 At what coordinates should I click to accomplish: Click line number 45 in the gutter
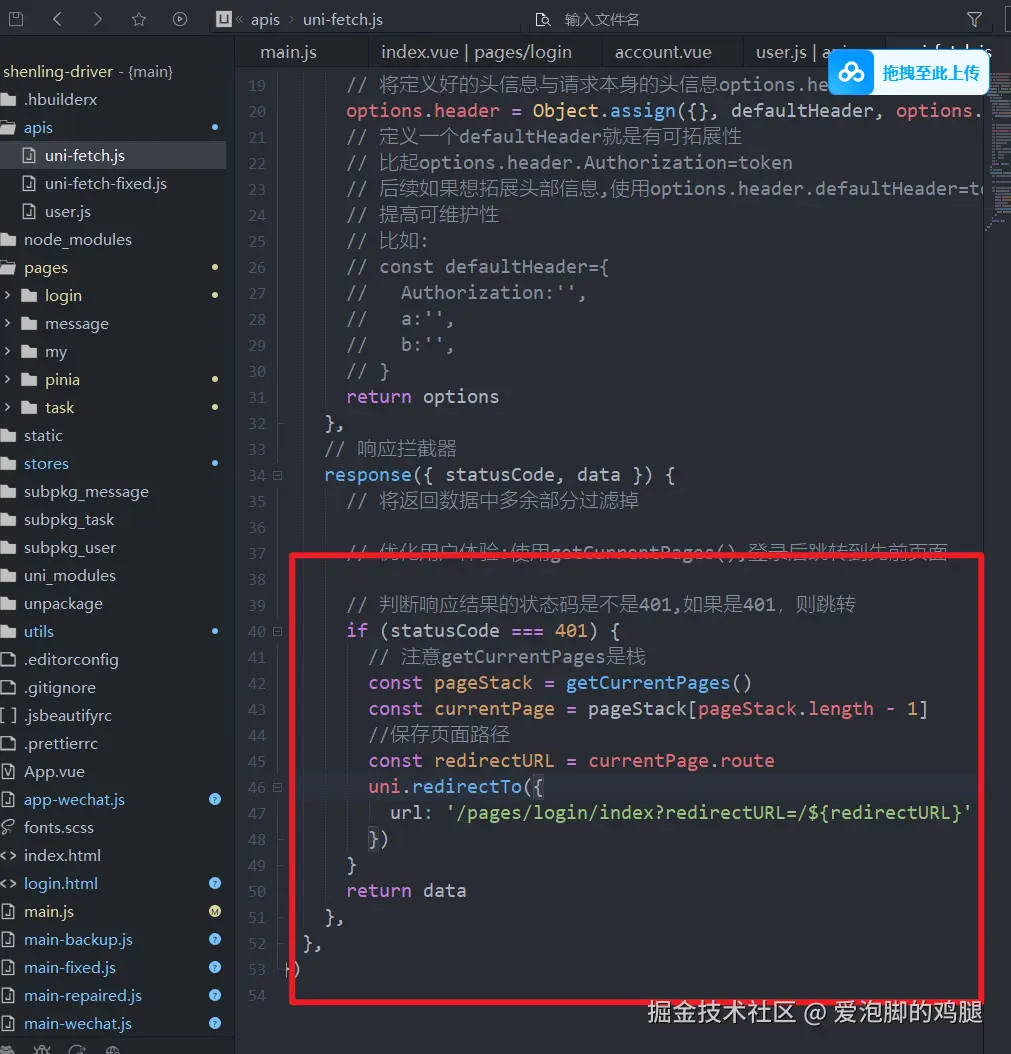coord(257,762)
